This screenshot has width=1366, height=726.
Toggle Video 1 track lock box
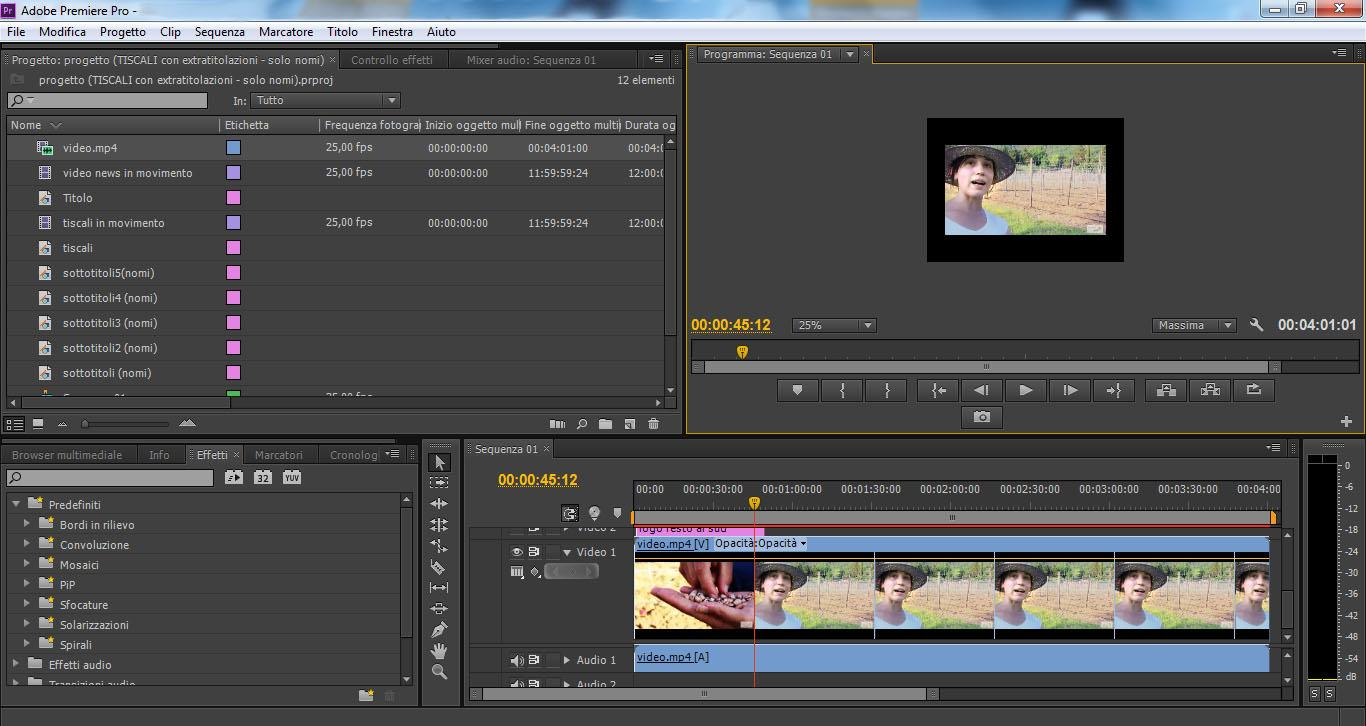click(552, 552)
